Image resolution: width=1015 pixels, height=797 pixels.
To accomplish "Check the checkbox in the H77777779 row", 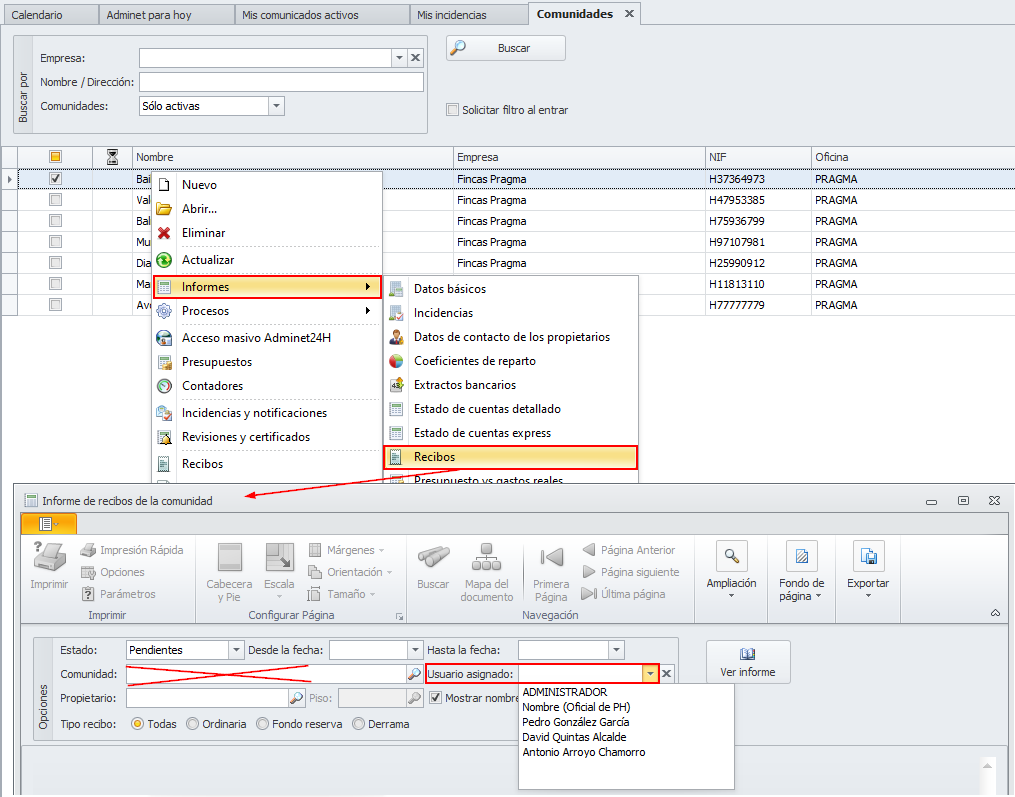I will coord(56,304).
